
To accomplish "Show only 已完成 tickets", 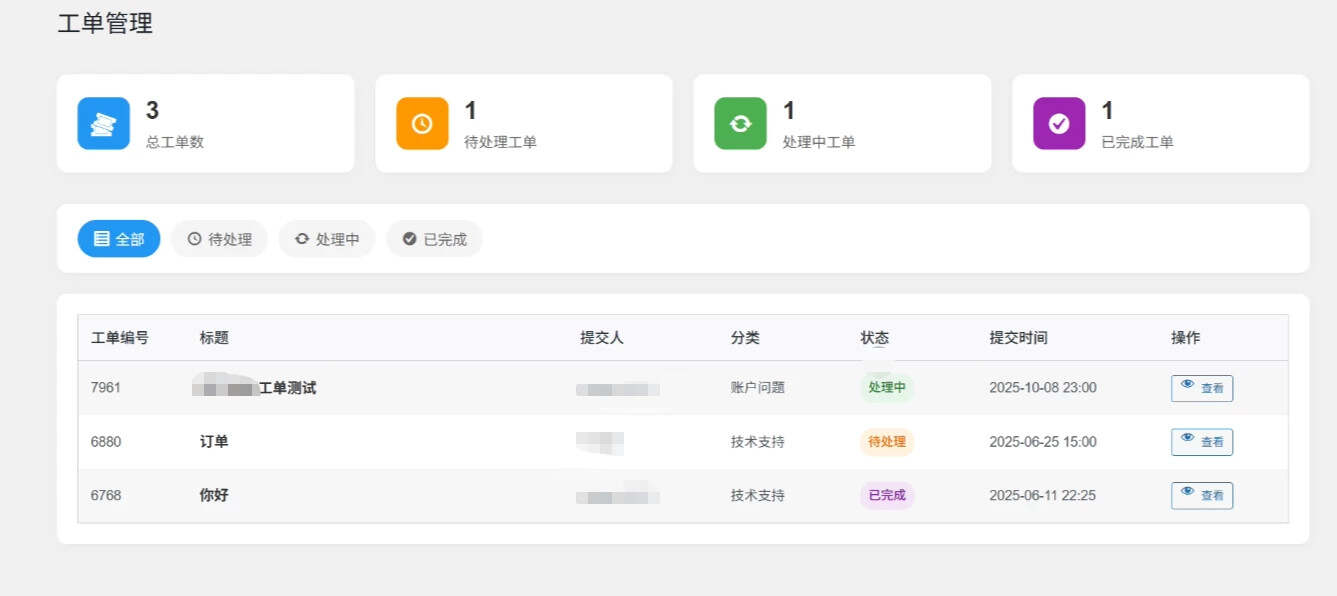I will click(434, 239).
